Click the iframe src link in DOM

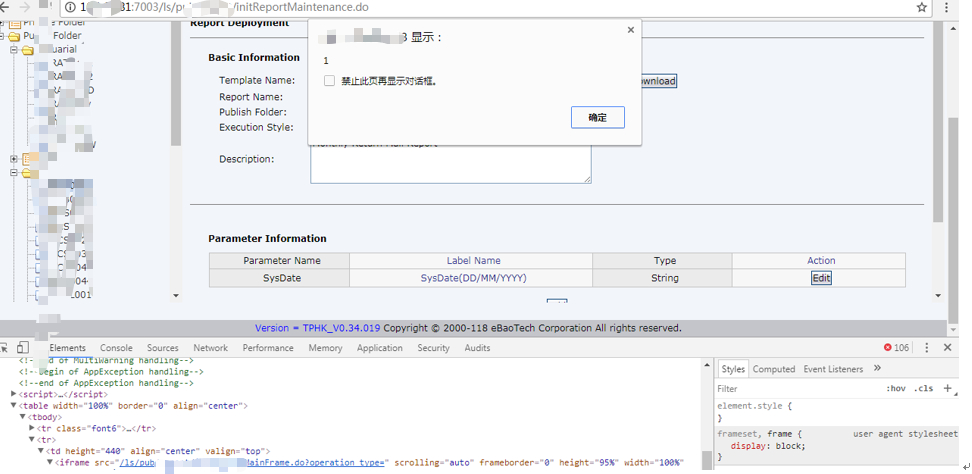[252, 463]
